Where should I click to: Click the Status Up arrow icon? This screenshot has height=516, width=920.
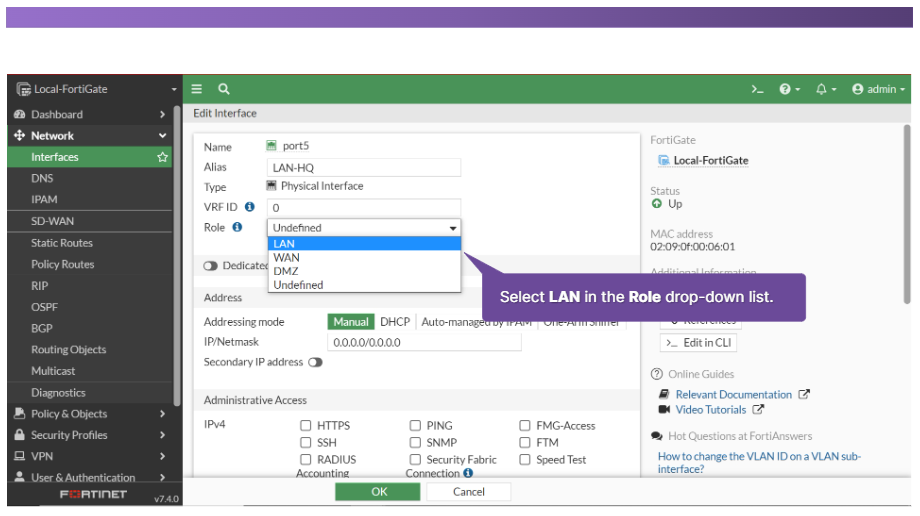coord(657,204)
